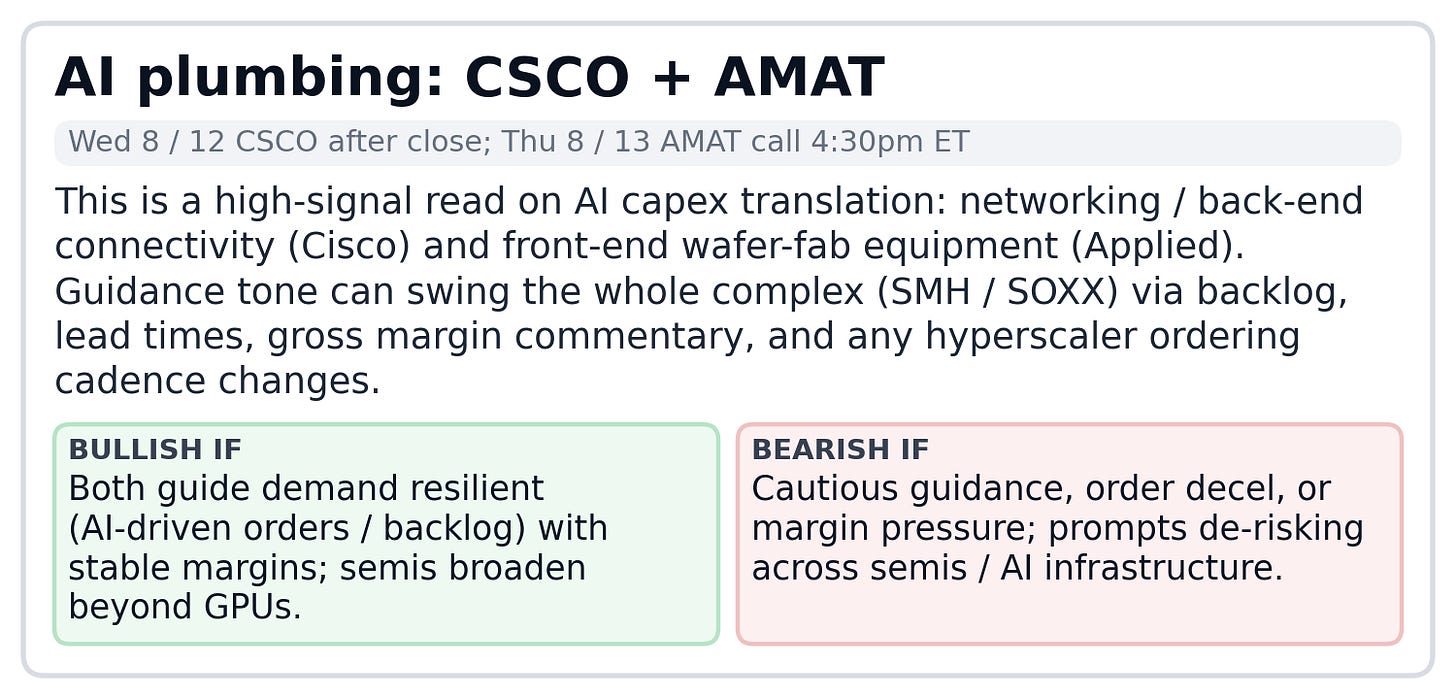Click 'across semis / AI infrastructure.' line
1456x699 pixels.
1017,567
